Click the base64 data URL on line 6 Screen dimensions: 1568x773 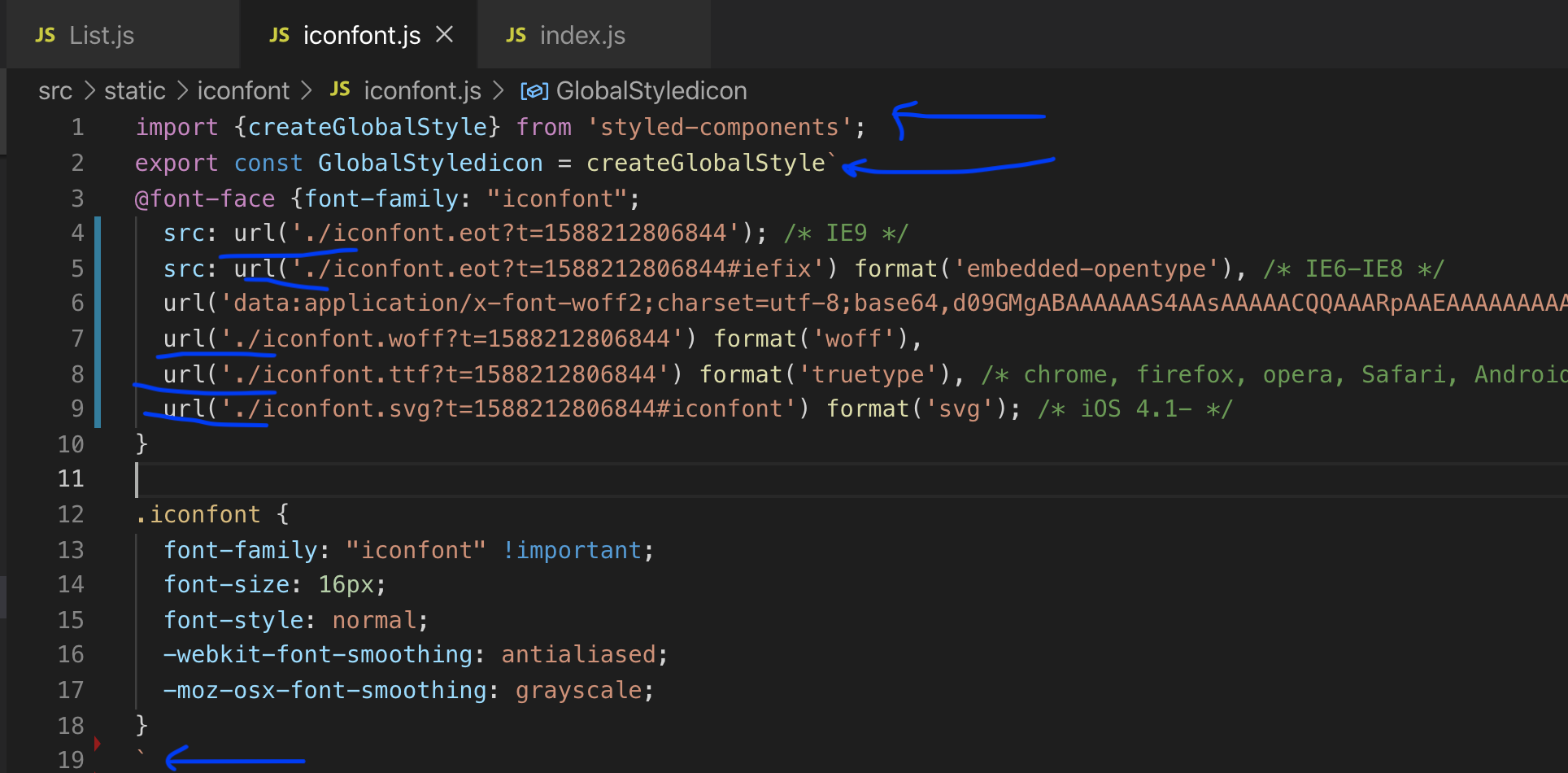pos(893,304)
